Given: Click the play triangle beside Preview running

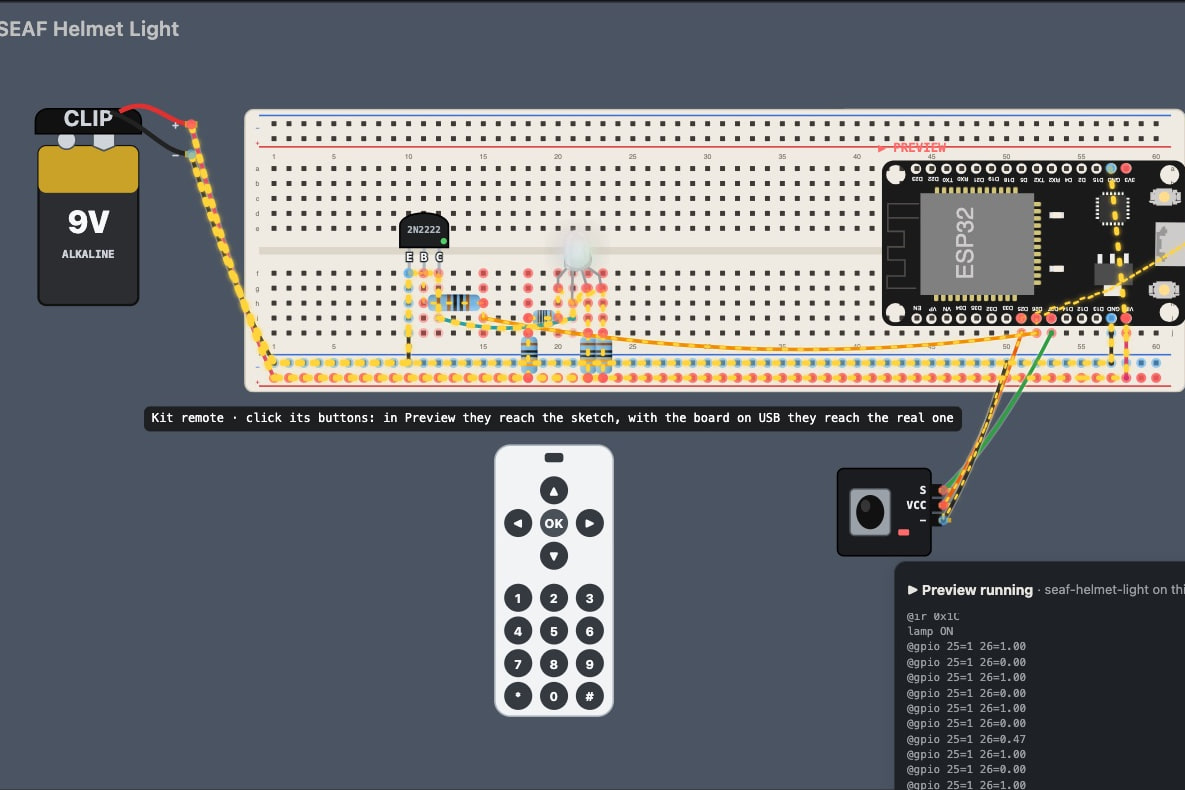Looking at the screenshot, I should pyautogui.click(x=912, y=590).
